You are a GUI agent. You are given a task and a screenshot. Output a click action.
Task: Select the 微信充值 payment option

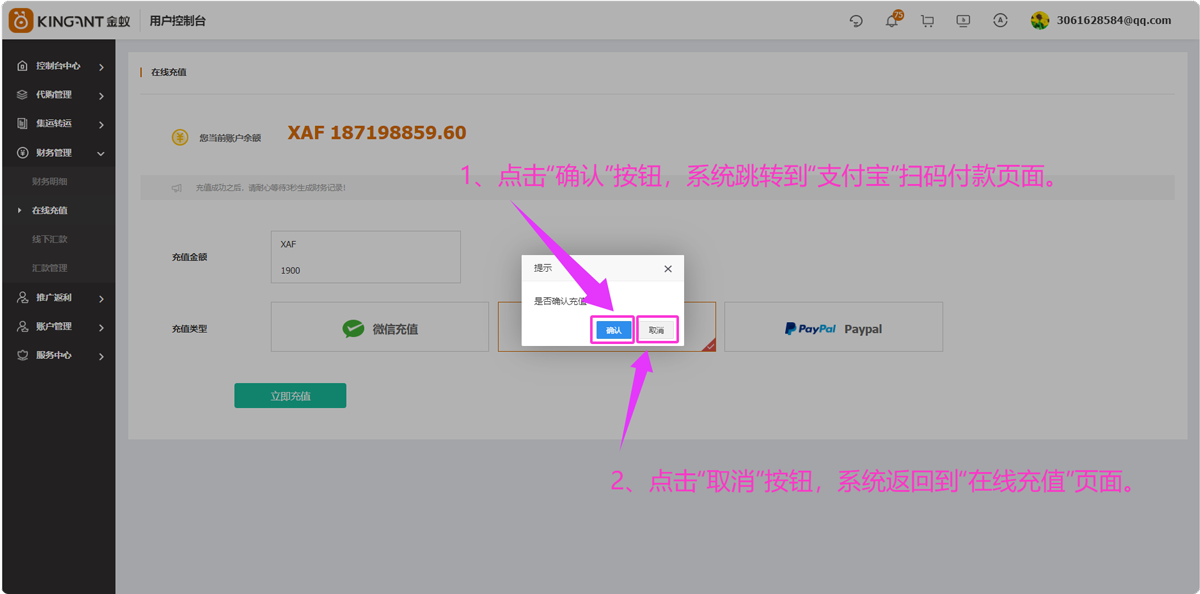[x=380, y=328]
